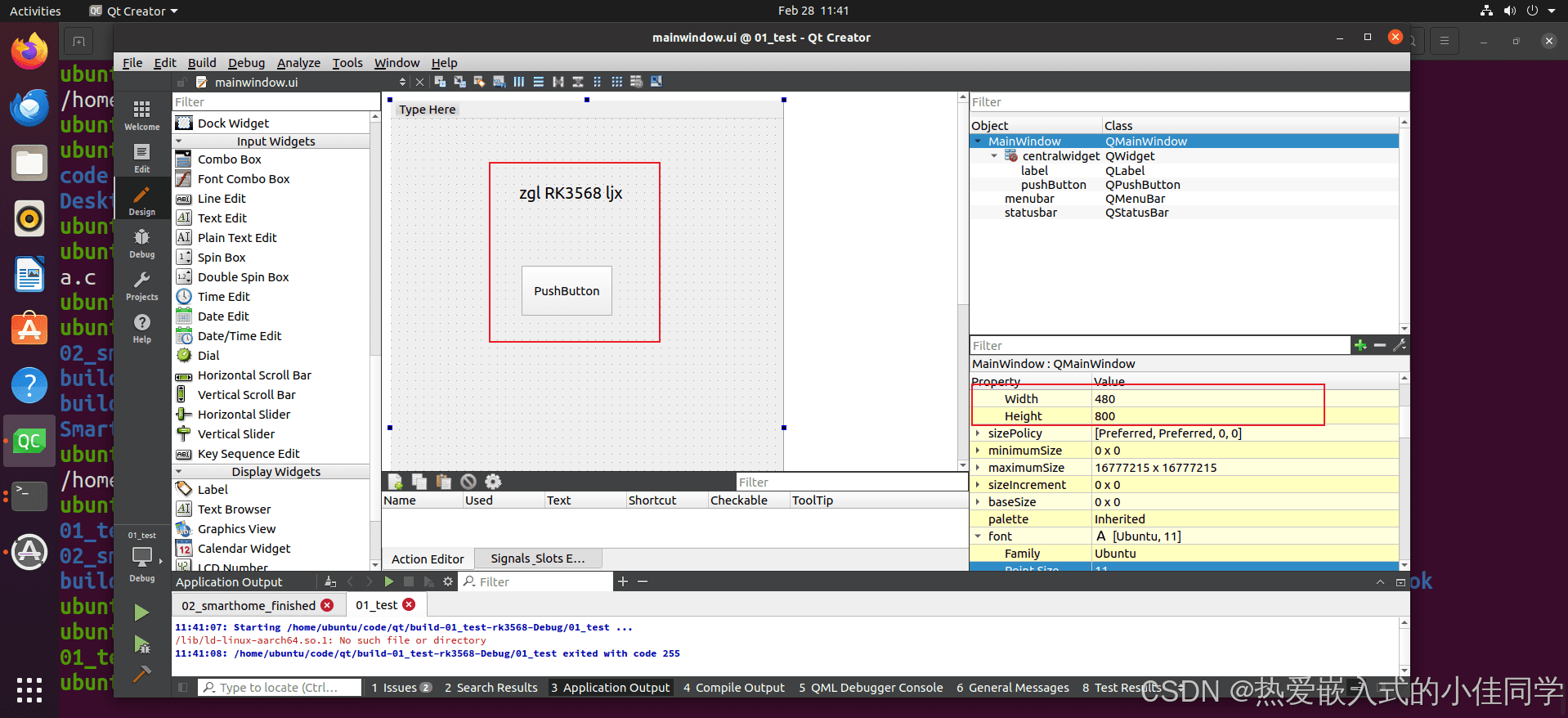Image resolution: width=1568 pixels, height=718 pixels.
Task: Expand the sizePolicy property
Action: pyautogui.click(x=978, y=433)
